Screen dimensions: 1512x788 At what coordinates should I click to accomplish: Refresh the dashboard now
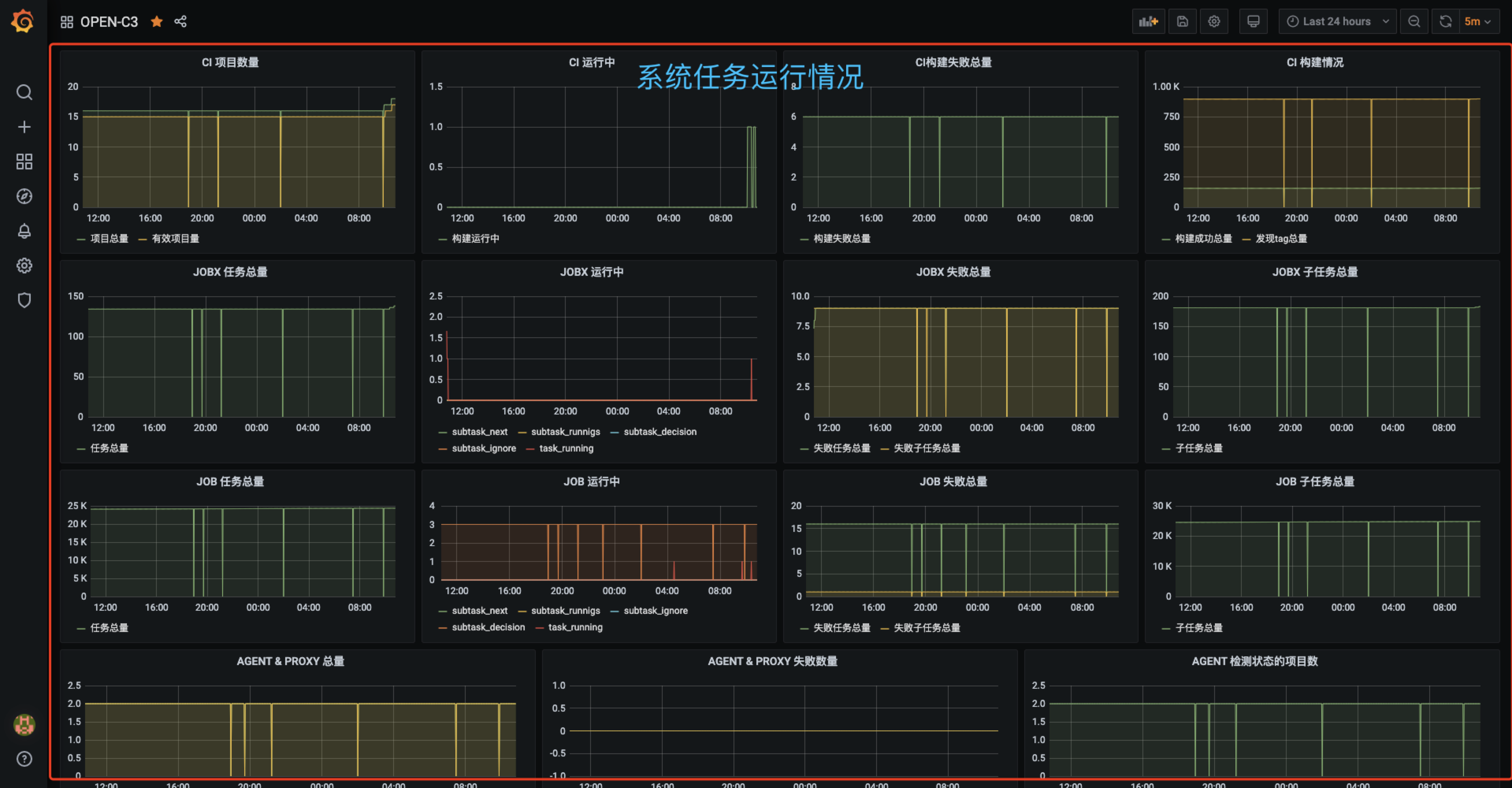click(1445, 22)
